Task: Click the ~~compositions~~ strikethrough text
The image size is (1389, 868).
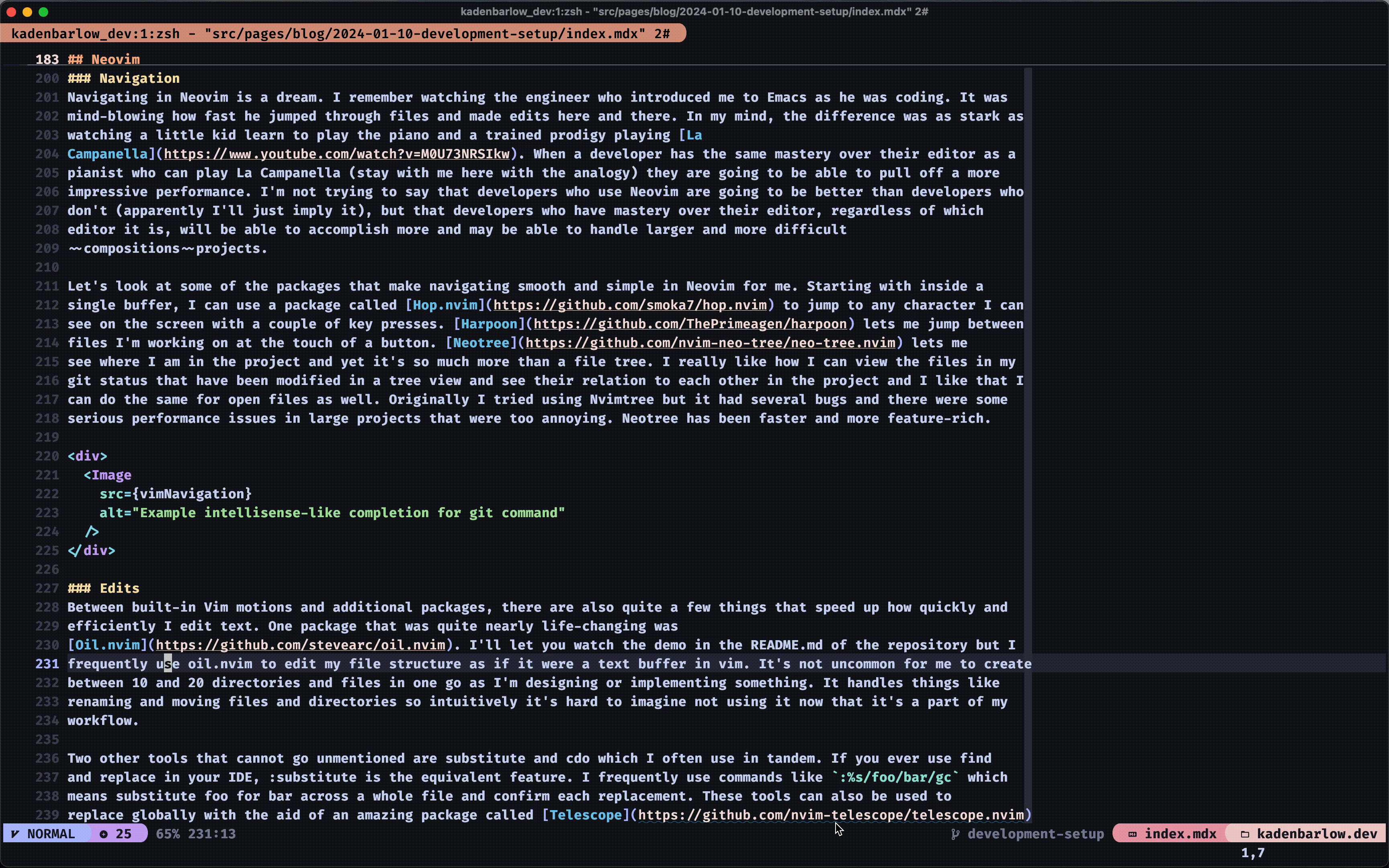Action: coord(132,248)
